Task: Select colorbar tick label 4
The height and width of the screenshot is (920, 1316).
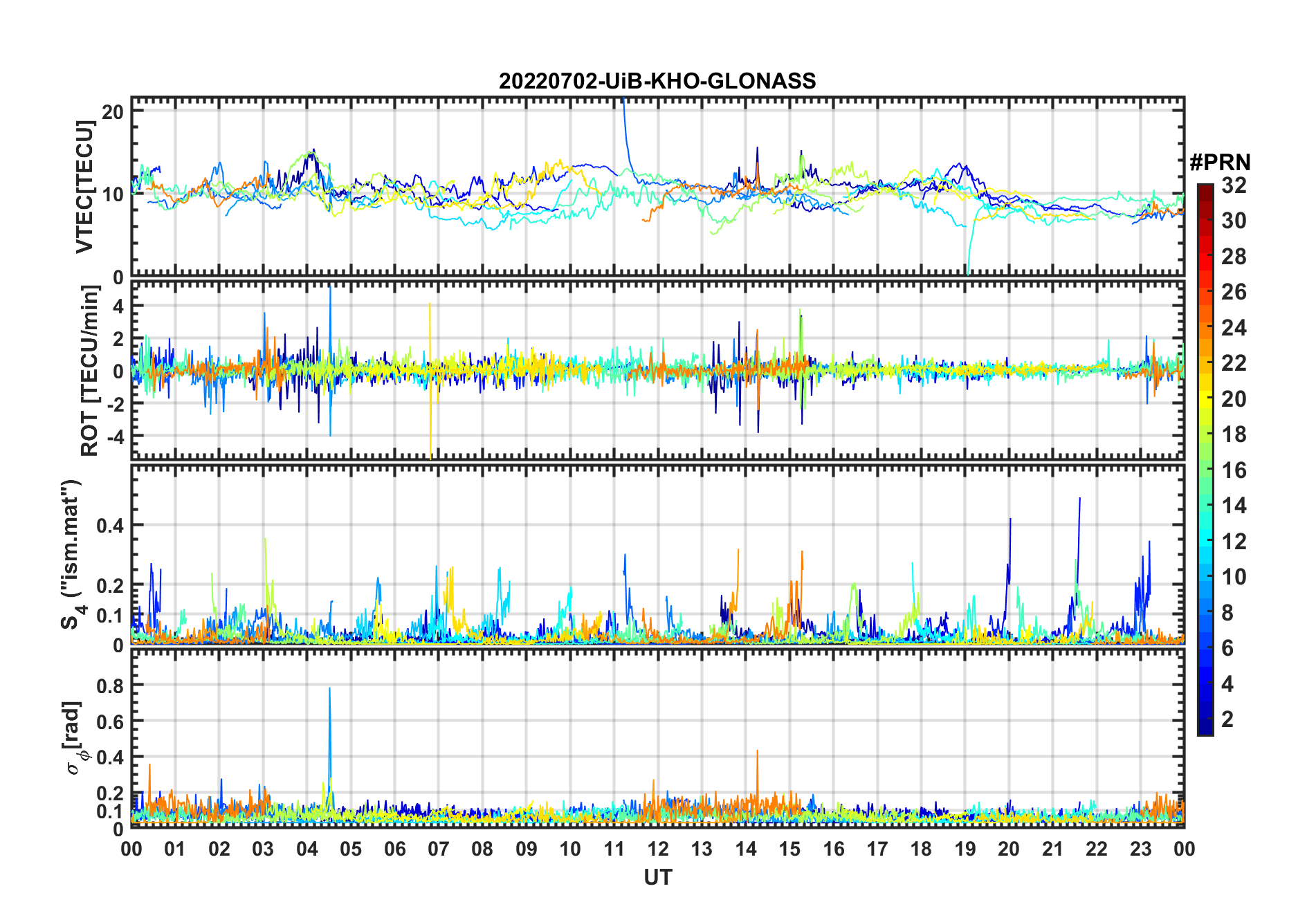Action: click(x=1227, y=684)
